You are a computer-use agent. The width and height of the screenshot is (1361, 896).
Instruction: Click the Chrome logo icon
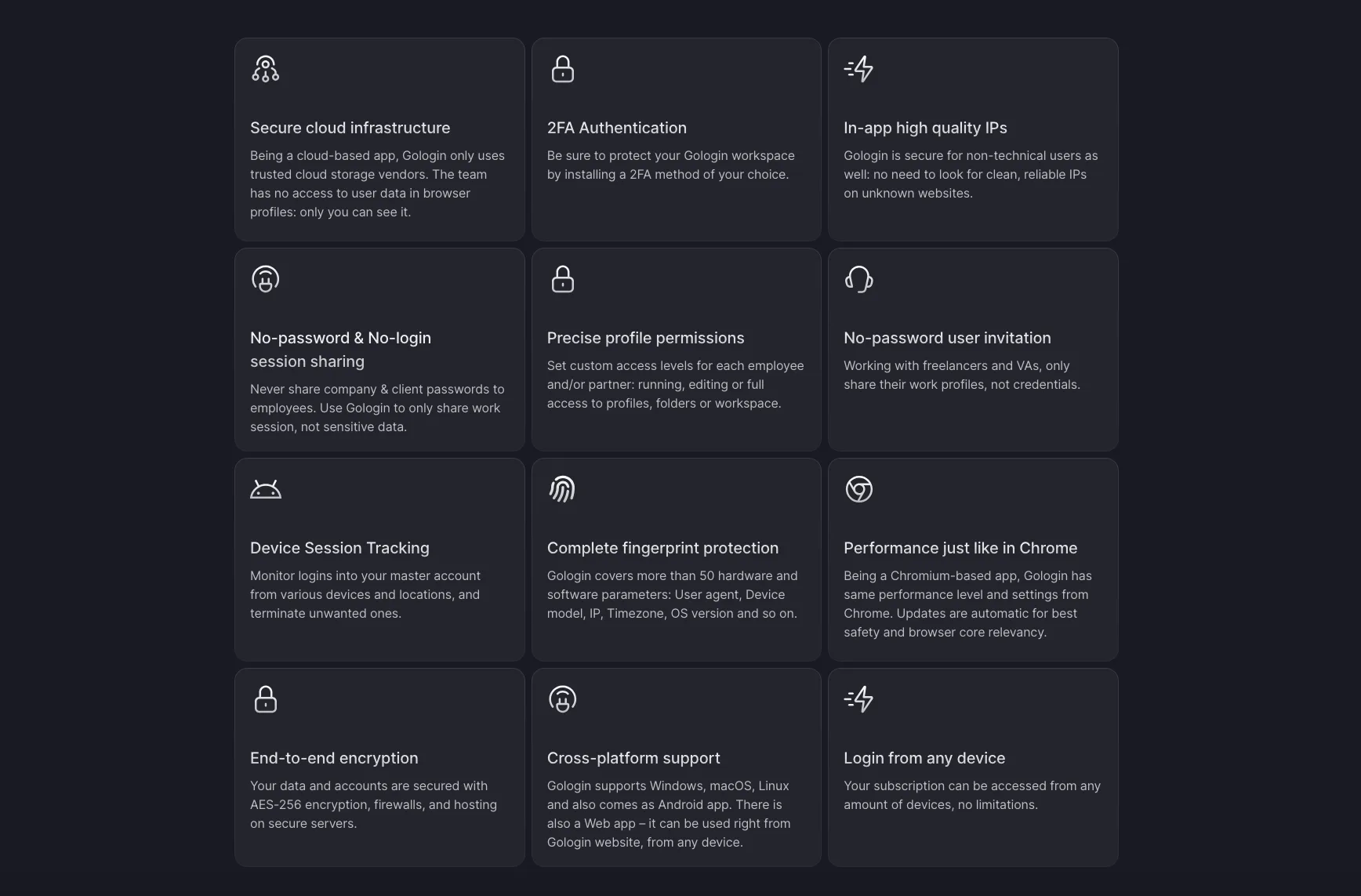[x=858, y=489]
